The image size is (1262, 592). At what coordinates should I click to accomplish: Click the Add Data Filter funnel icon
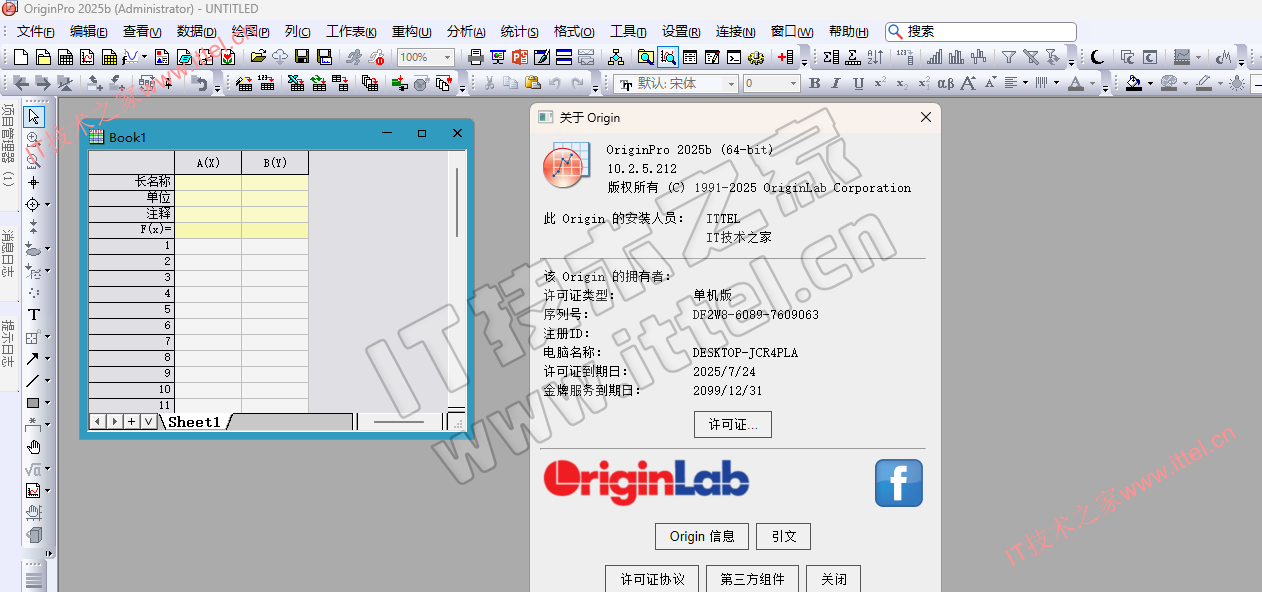tap(1009, 57)
